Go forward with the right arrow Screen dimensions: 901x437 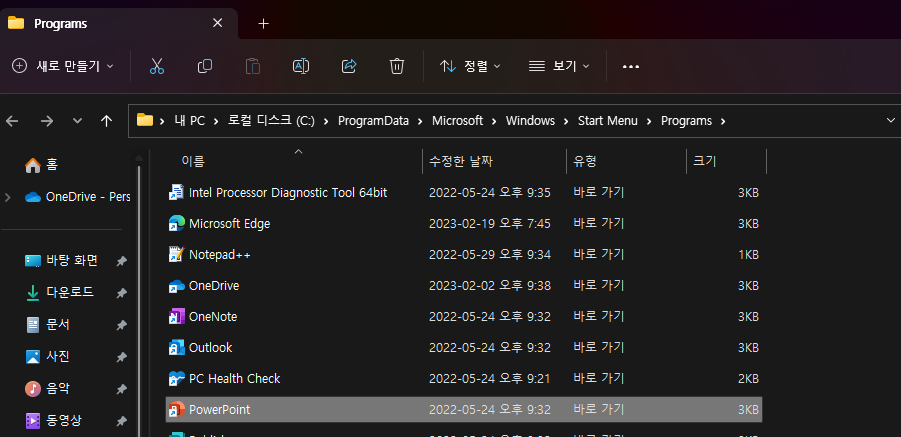click(x=47, y=121)
